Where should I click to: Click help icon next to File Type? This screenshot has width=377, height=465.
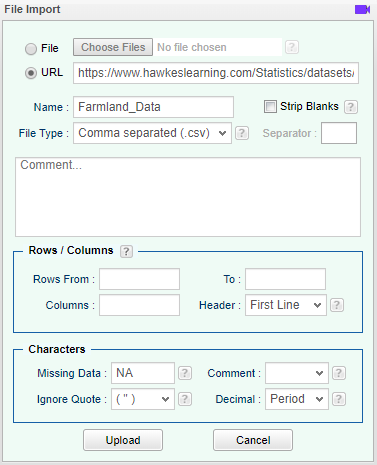242,133
